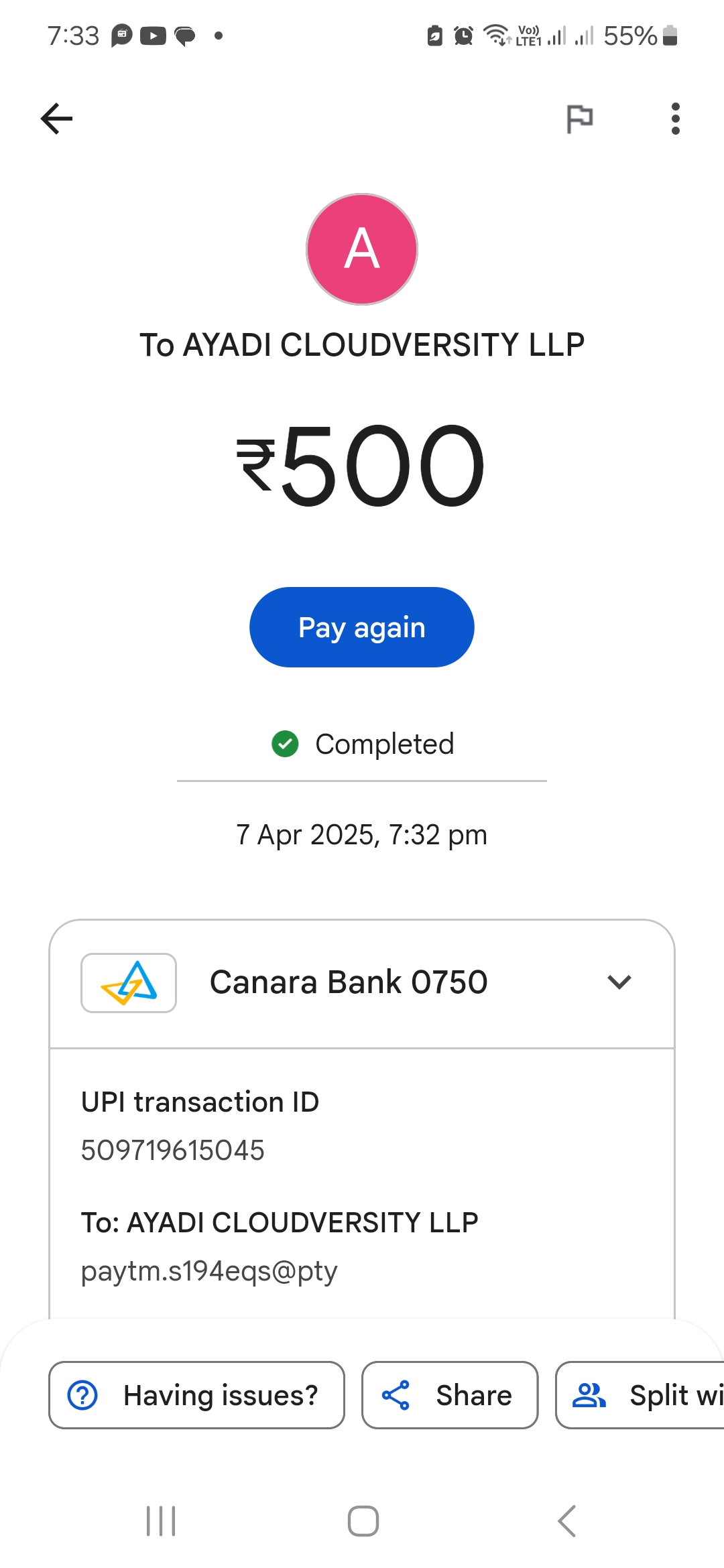Open the three-dot overflow menu
This screenshot has width=724, height=1568.
click(675, 119)
